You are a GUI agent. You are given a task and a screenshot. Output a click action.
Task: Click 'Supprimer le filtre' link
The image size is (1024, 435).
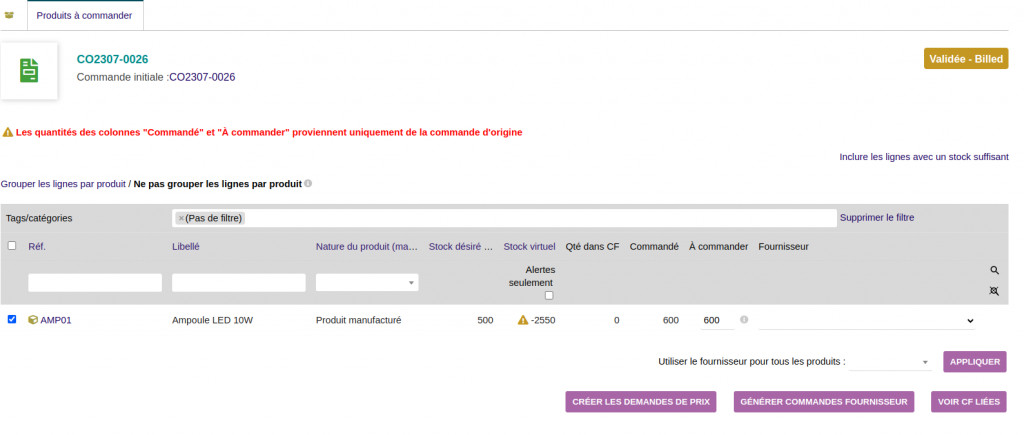[876, 218]
